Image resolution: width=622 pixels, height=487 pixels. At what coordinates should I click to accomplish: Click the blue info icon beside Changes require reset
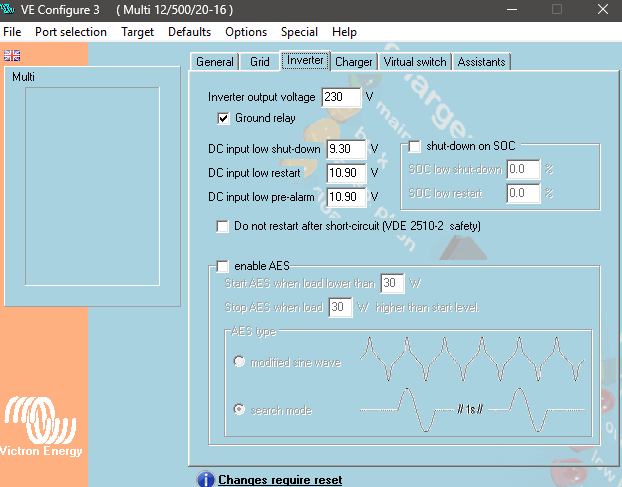click(x=205, y=479)
